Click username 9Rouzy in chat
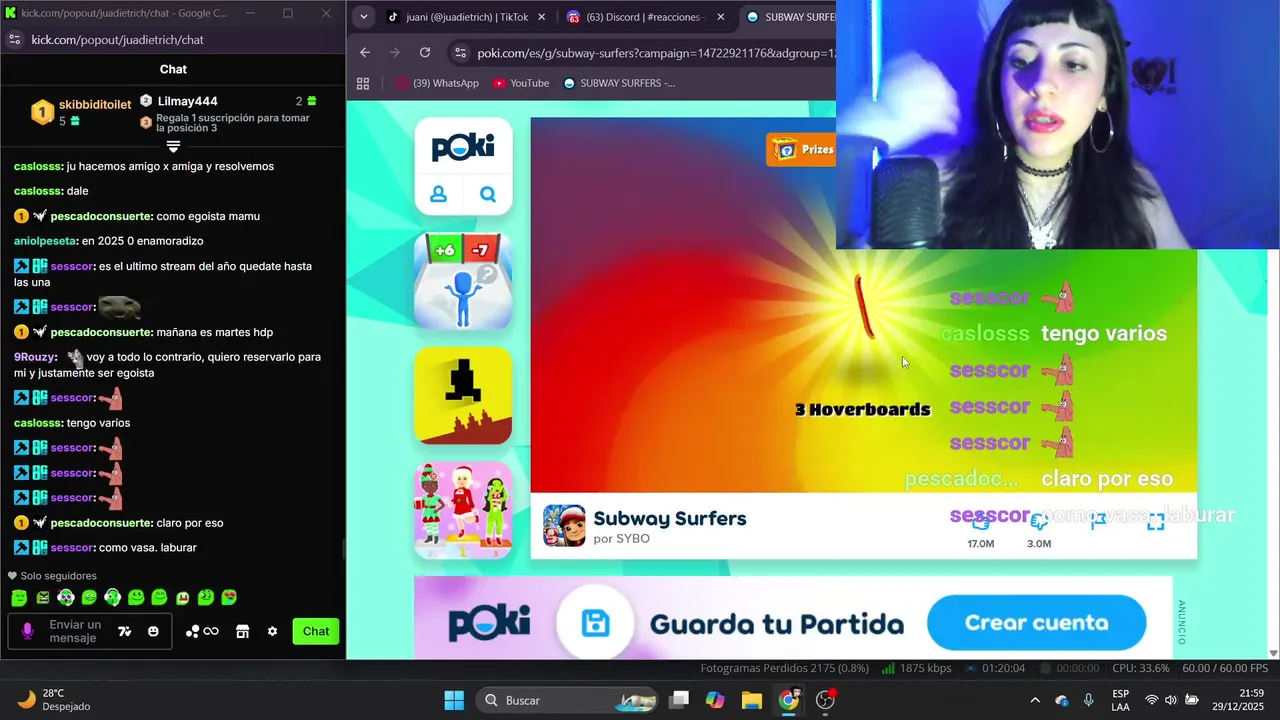Image resolution: width=1280 pixels, height=720 pixels. click(35, 357)
